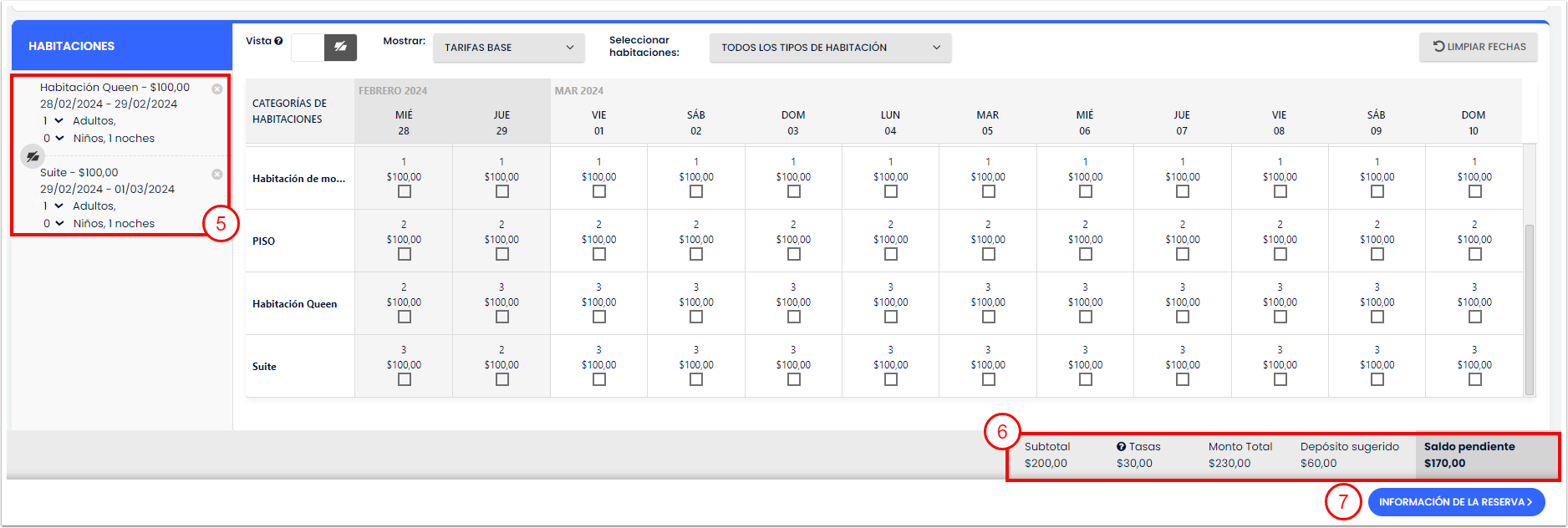Click the Saldo pendiente total box

(1485, 455)
